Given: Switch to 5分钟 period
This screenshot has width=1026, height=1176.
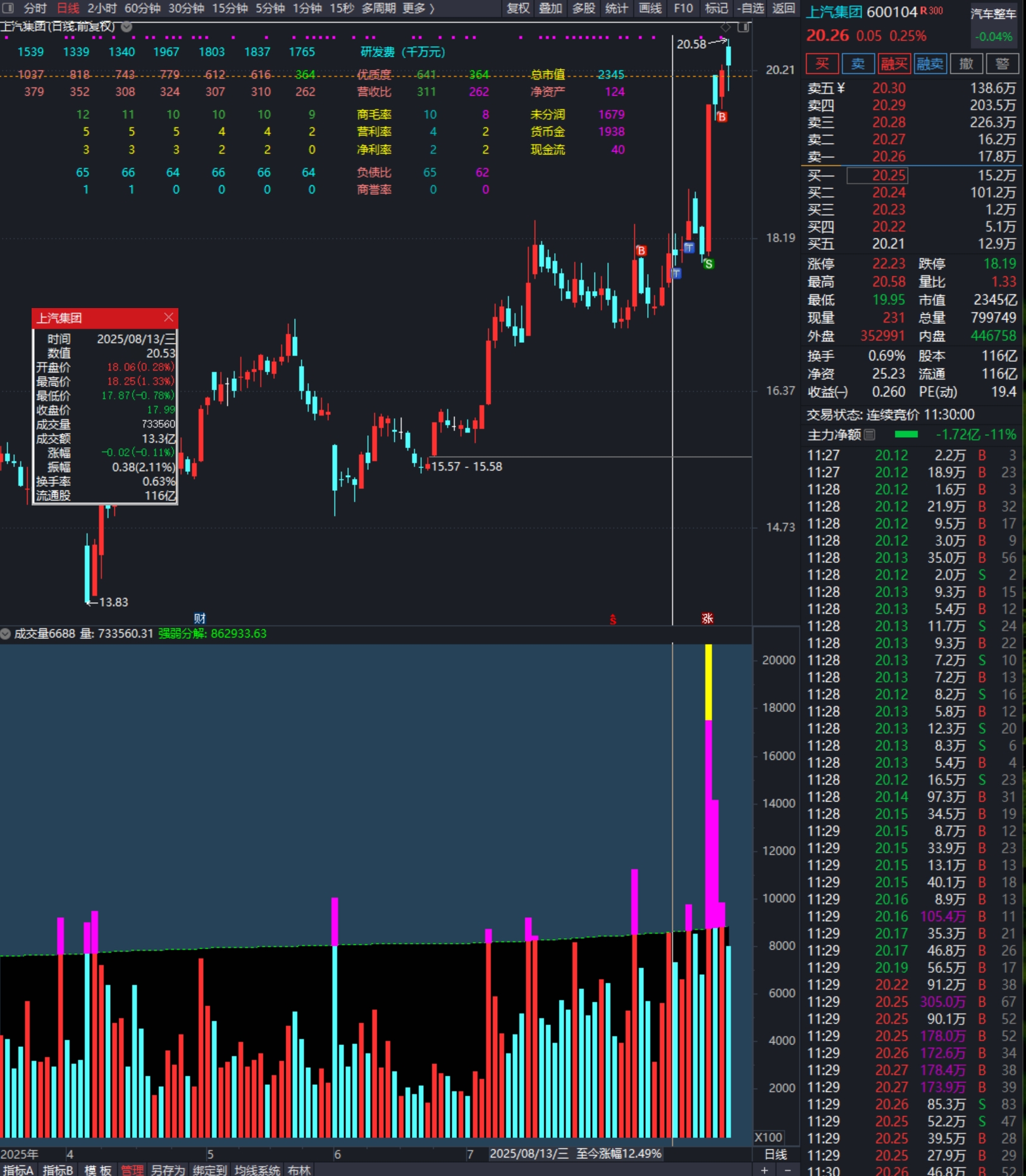Looking at the screenshot, I should (x=270, y=8).
